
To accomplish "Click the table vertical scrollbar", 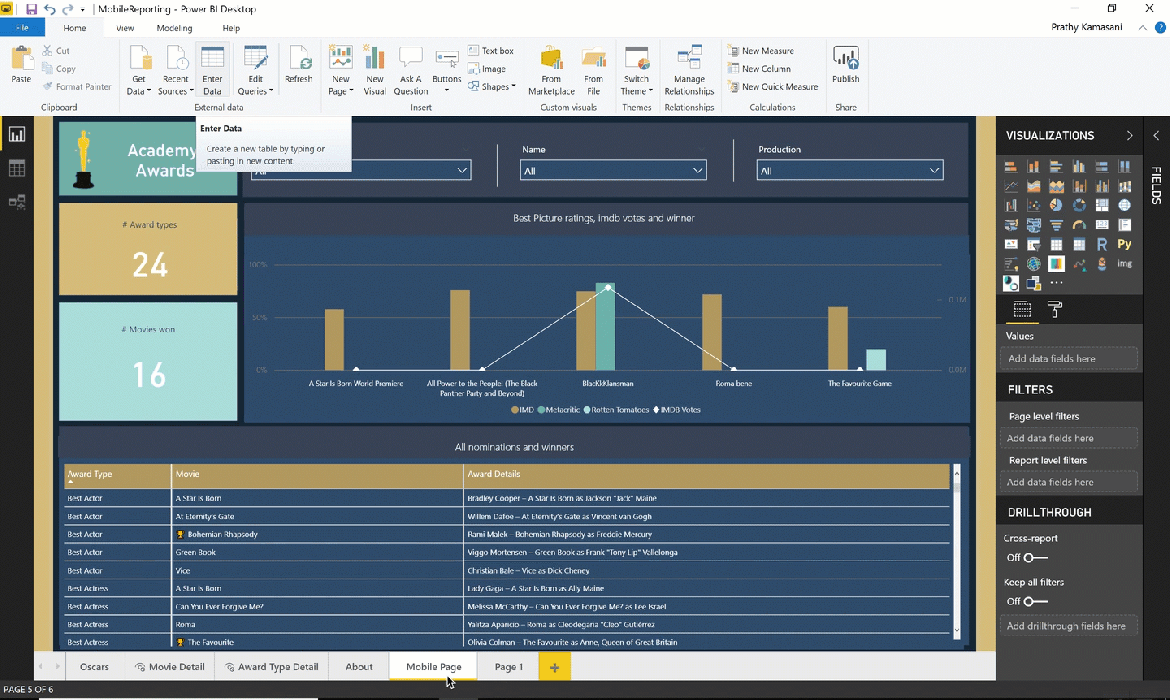I will tap(957, 551).
